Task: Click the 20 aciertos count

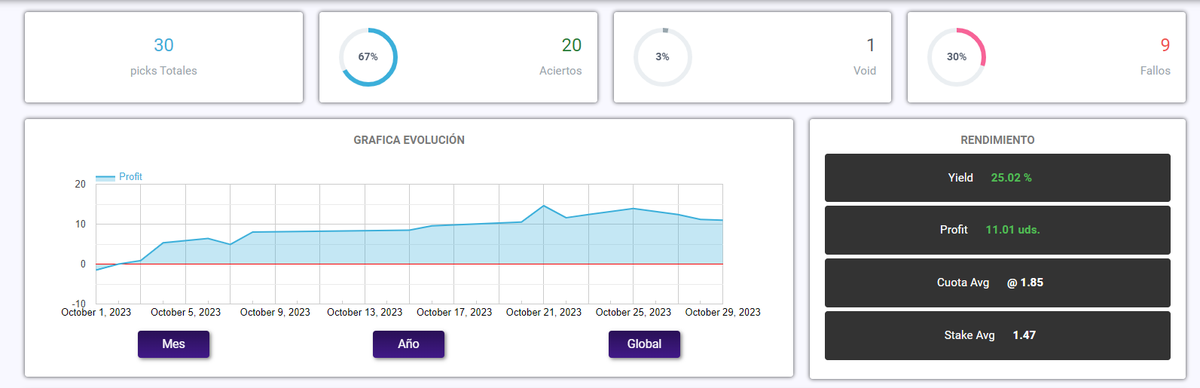Action: pos(571,45)
